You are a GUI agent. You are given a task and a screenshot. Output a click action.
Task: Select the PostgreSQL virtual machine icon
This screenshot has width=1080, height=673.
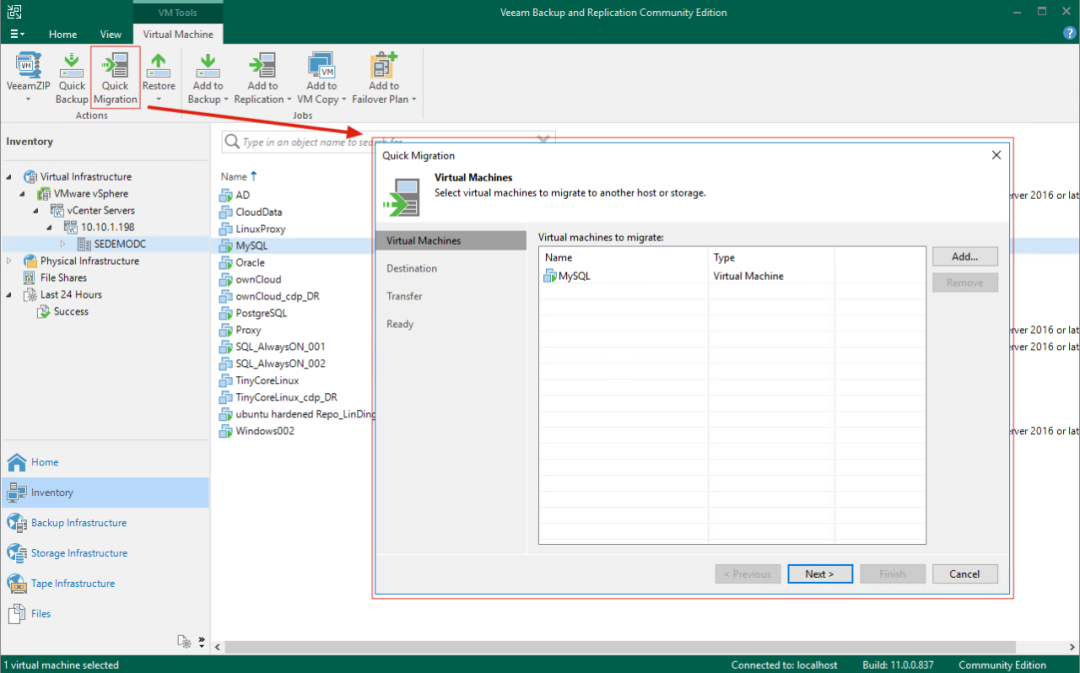[x=225, y=313]
